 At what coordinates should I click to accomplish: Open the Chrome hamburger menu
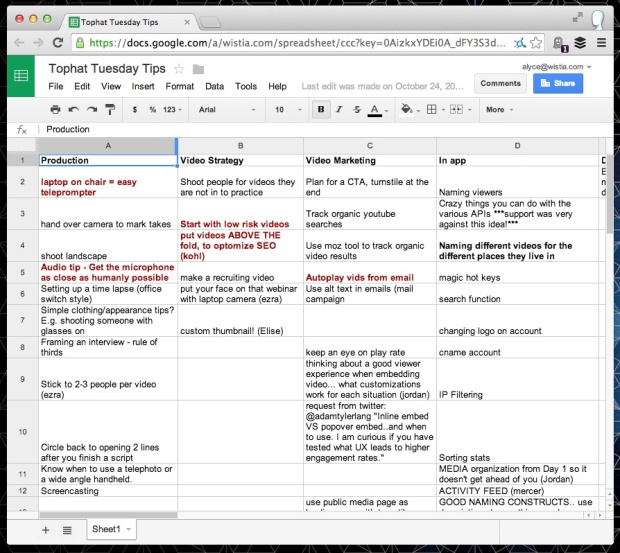coord(601,43)
